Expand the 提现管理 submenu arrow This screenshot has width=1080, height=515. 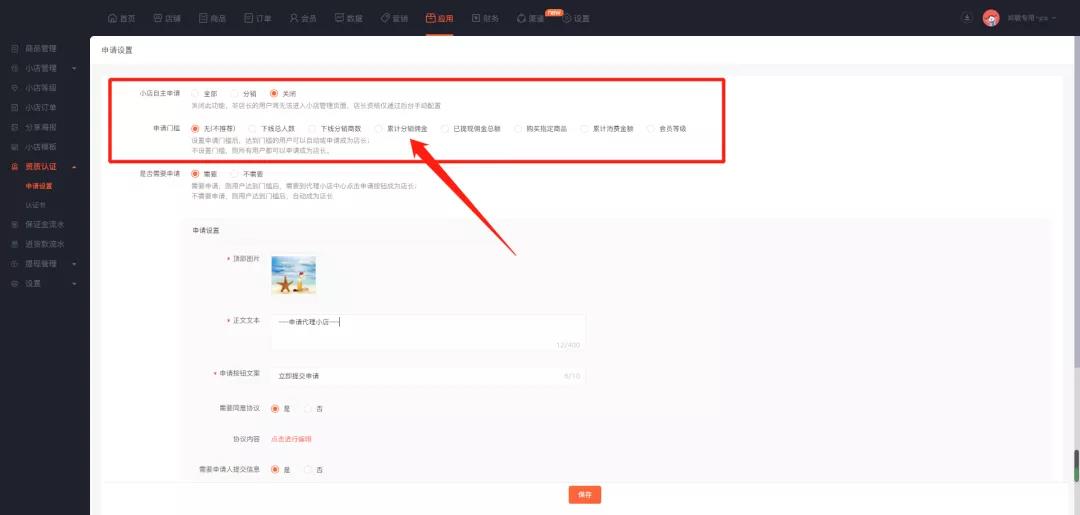(74, 264)
